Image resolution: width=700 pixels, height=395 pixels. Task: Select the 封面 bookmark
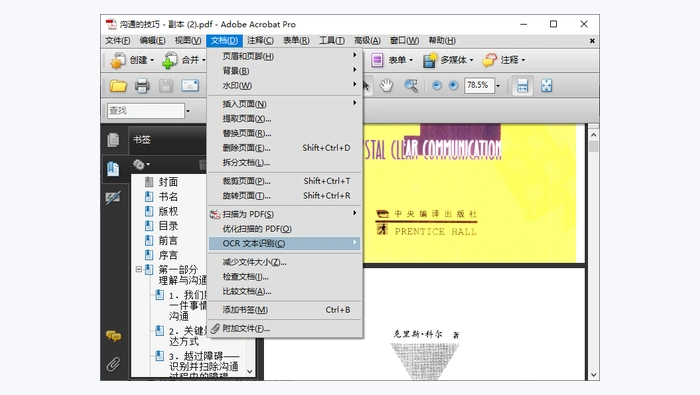click(x=168, y=182)
